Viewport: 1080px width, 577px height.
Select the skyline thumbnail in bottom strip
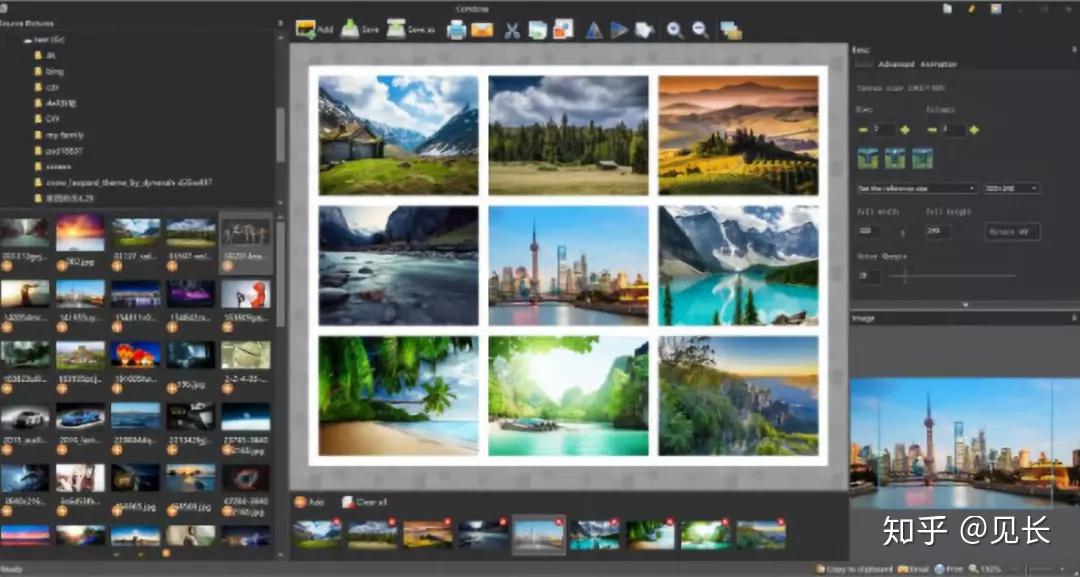pos(539,535)
